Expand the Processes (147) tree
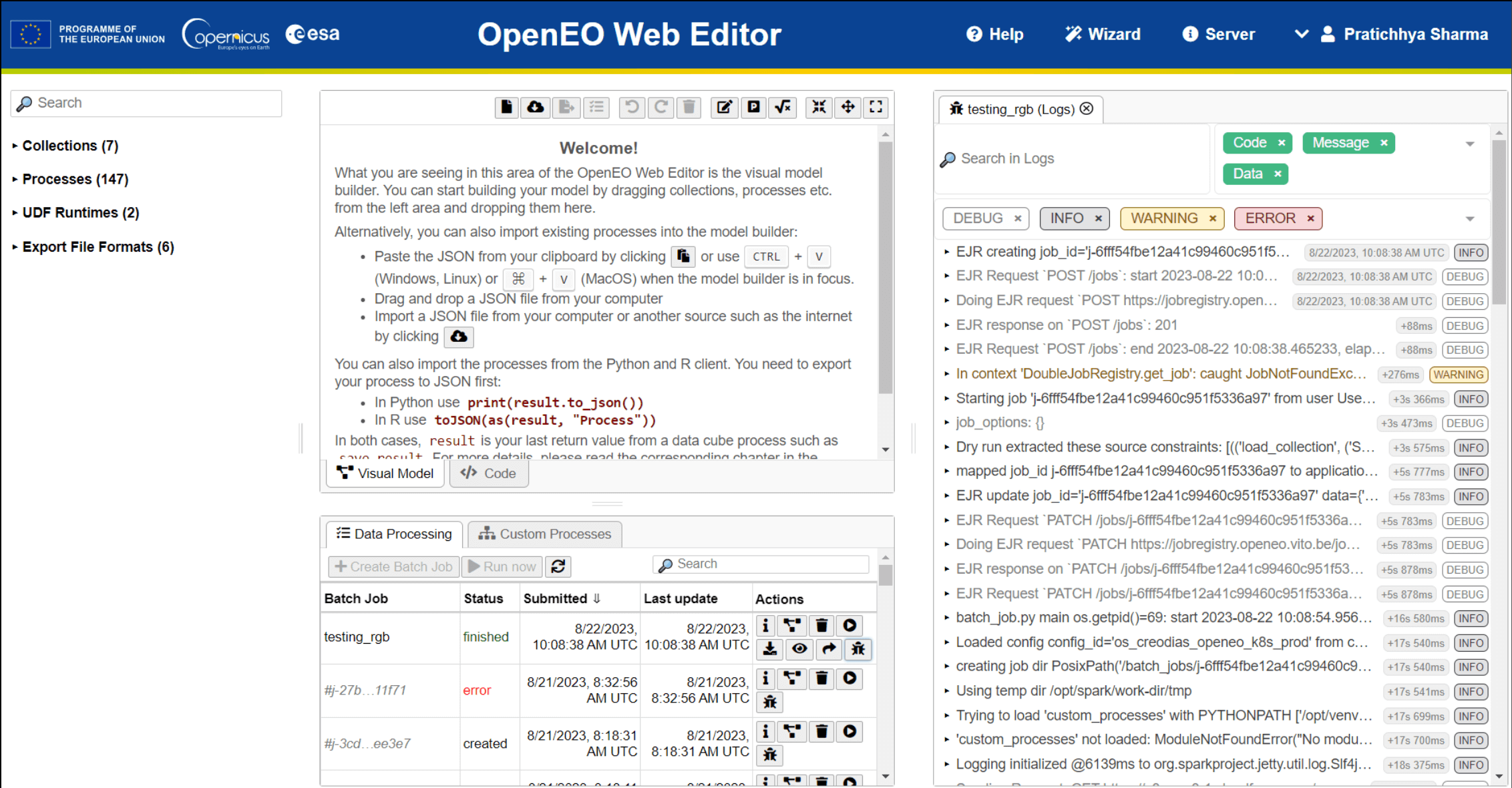Viewport: 1512px width, 788px height. pos(70,179)
